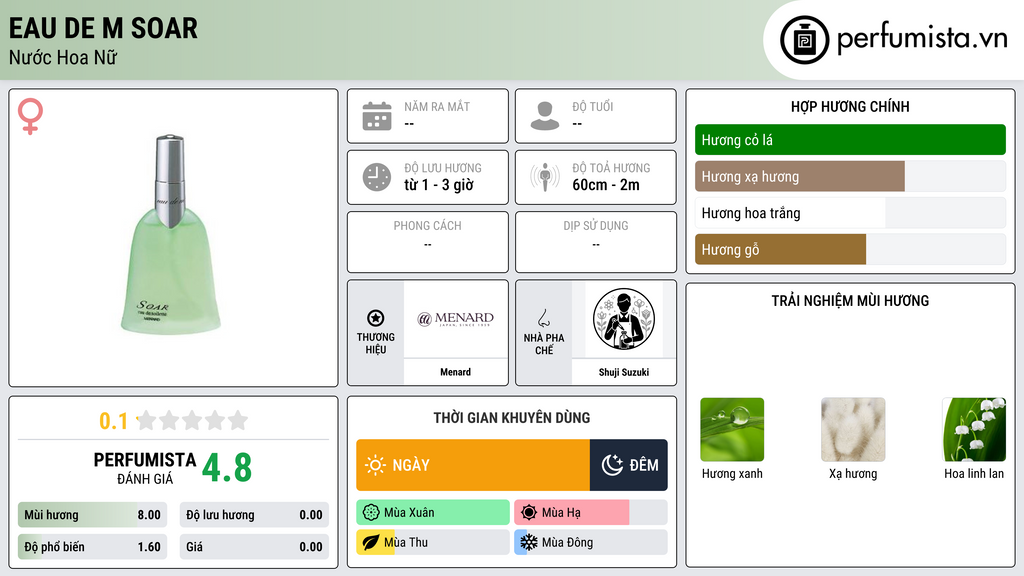Viewport: 1024px width, 576px height.
Task: Select the Xạ hương note image
Action: pyautogui.click(x=853, y=430)
